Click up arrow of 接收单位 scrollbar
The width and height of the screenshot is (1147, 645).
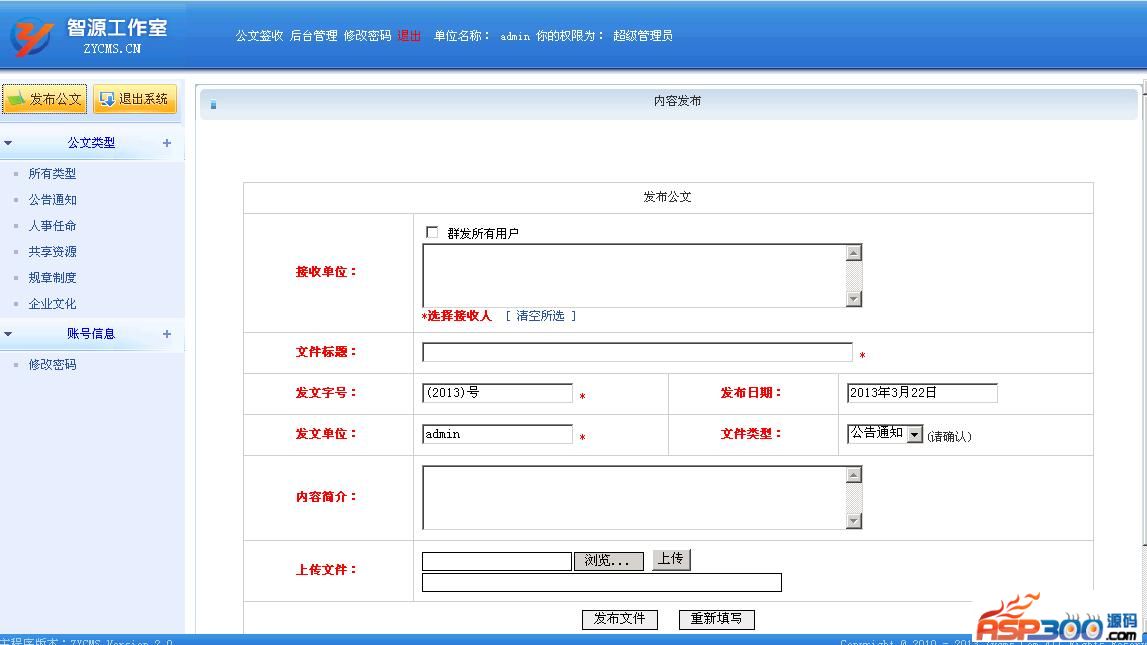click(854, 253)
